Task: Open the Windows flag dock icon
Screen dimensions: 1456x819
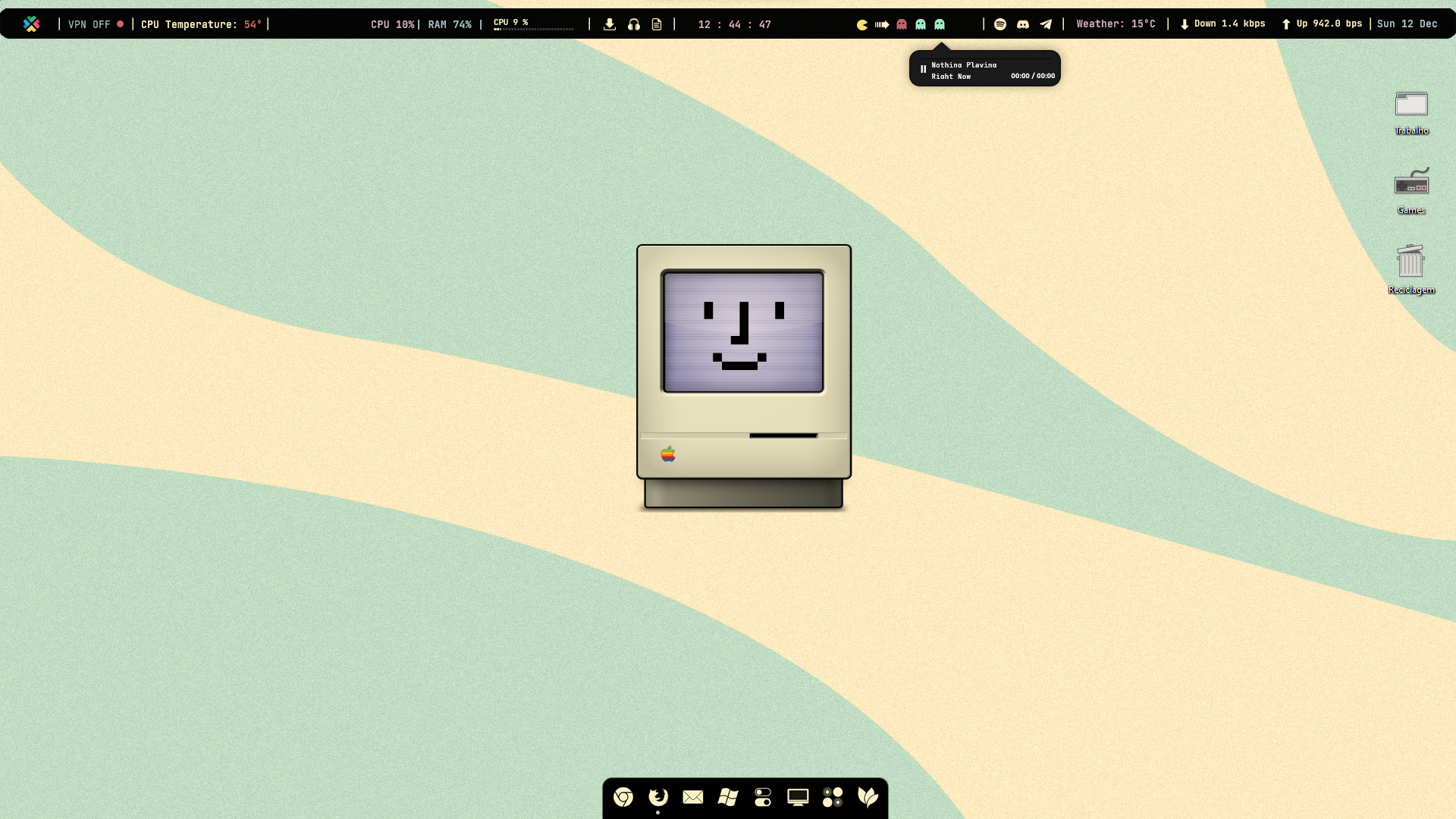Action: 728,797
